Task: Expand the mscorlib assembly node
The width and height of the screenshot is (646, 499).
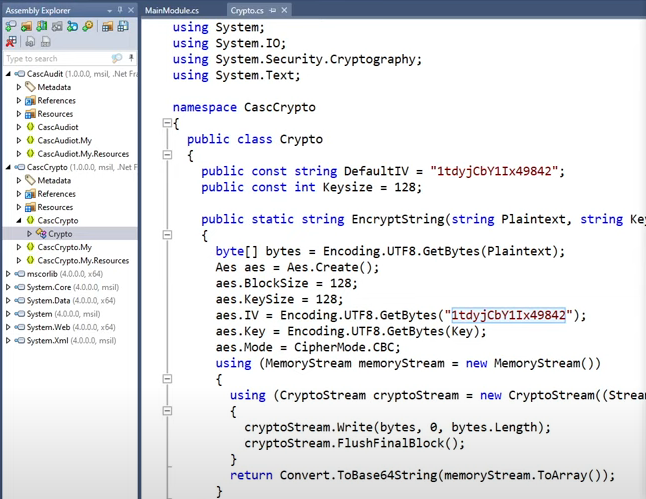Action: tap(9, 274)
